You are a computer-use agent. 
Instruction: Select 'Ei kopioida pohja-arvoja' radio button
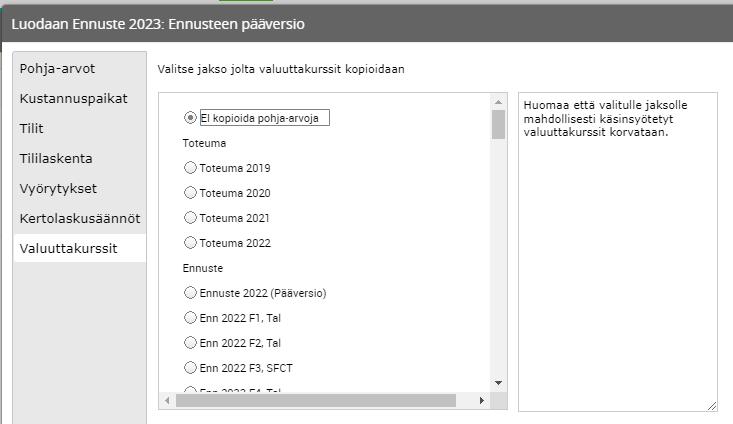point(191,118)
